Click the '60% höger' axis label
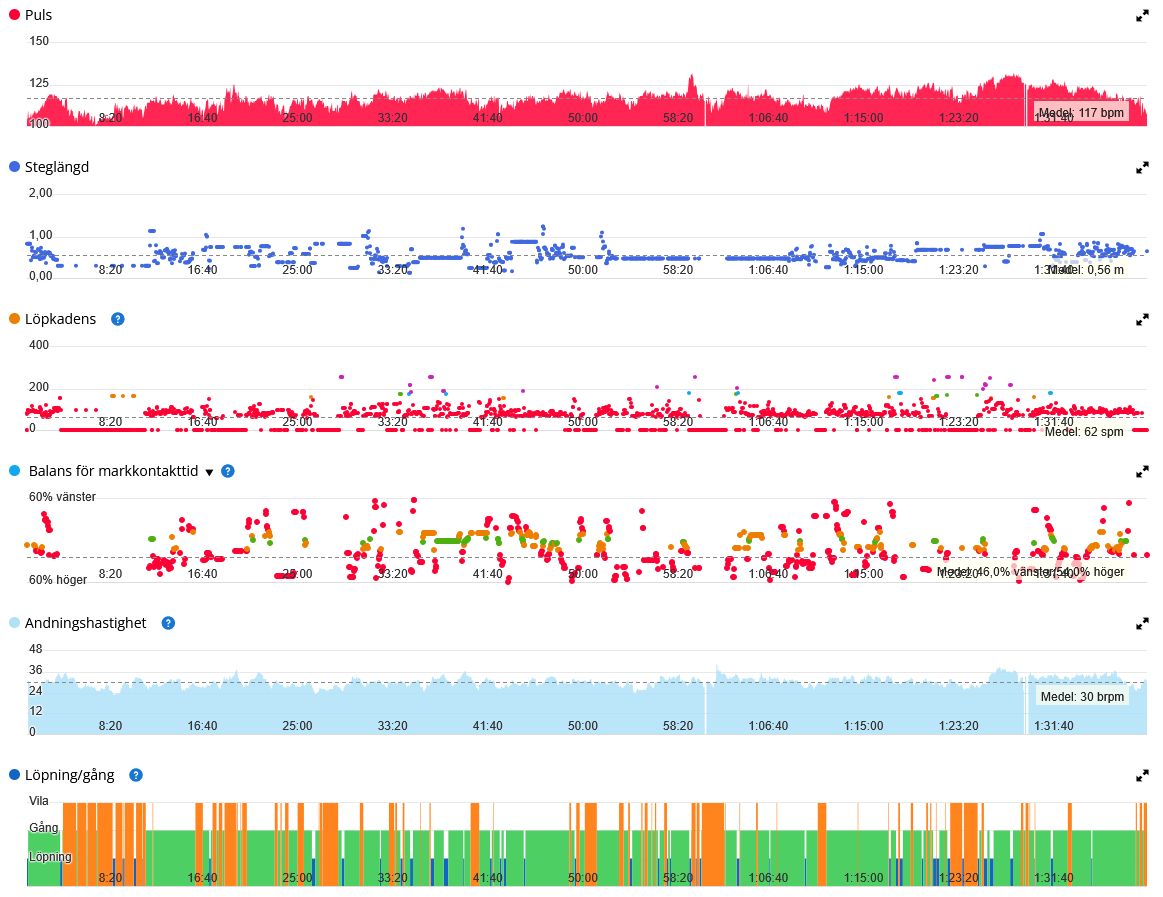 [x=58, y=580]
